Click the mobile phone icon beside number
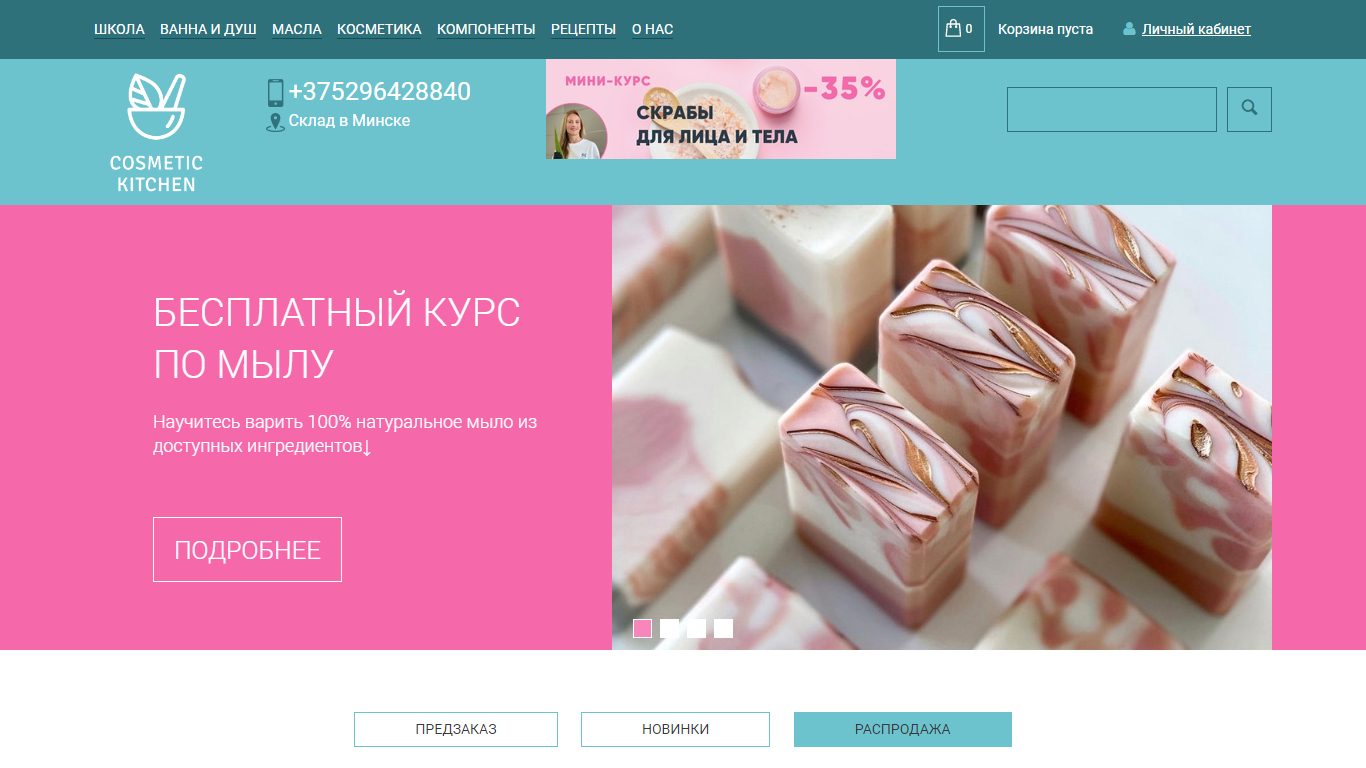The image size is (1366, 768). pyautogui.click(x=275, y=93)
